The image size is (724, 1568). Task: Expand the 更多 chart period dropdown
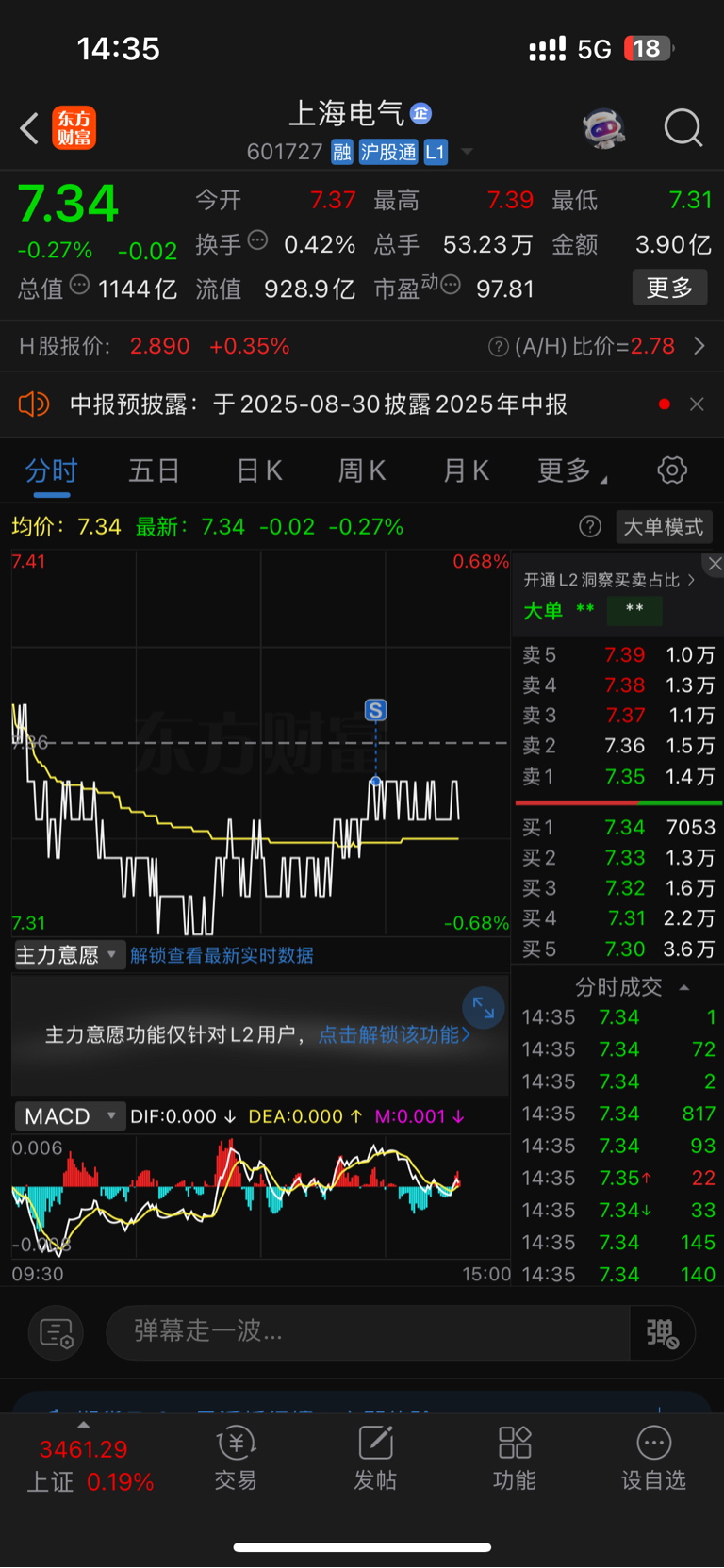pos(571,470)
